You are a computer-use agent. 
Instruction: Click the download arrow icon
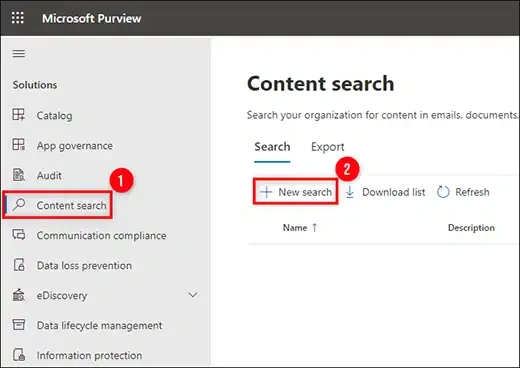[350, 192]
